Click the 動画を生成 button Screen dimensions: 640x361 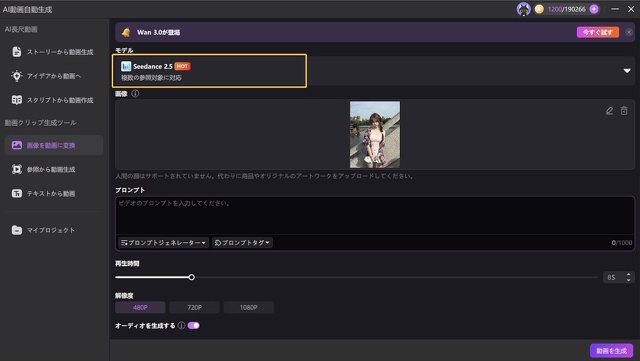coord(611,351)
